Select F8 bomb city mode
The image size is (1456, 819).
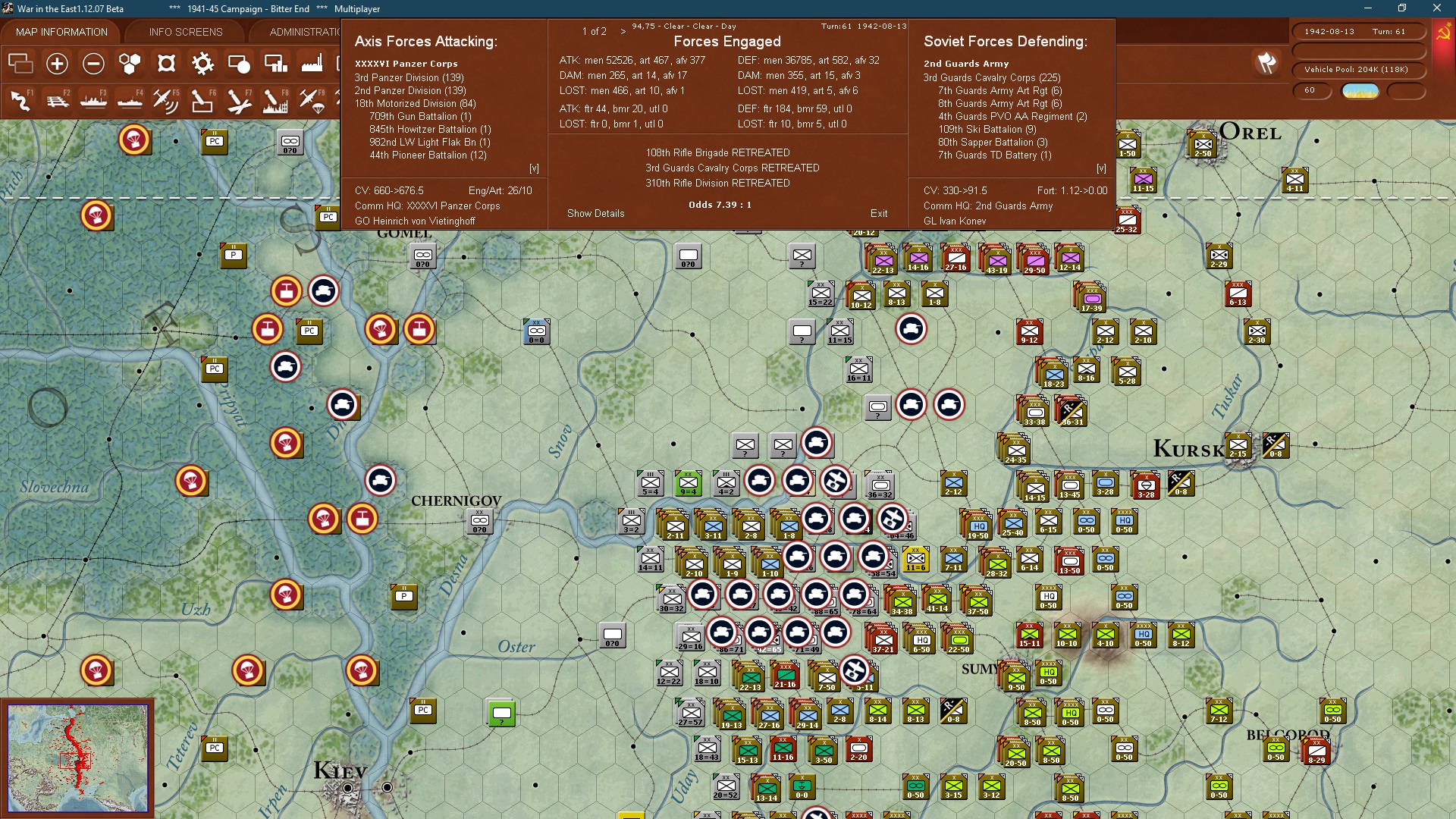[275, 100]
